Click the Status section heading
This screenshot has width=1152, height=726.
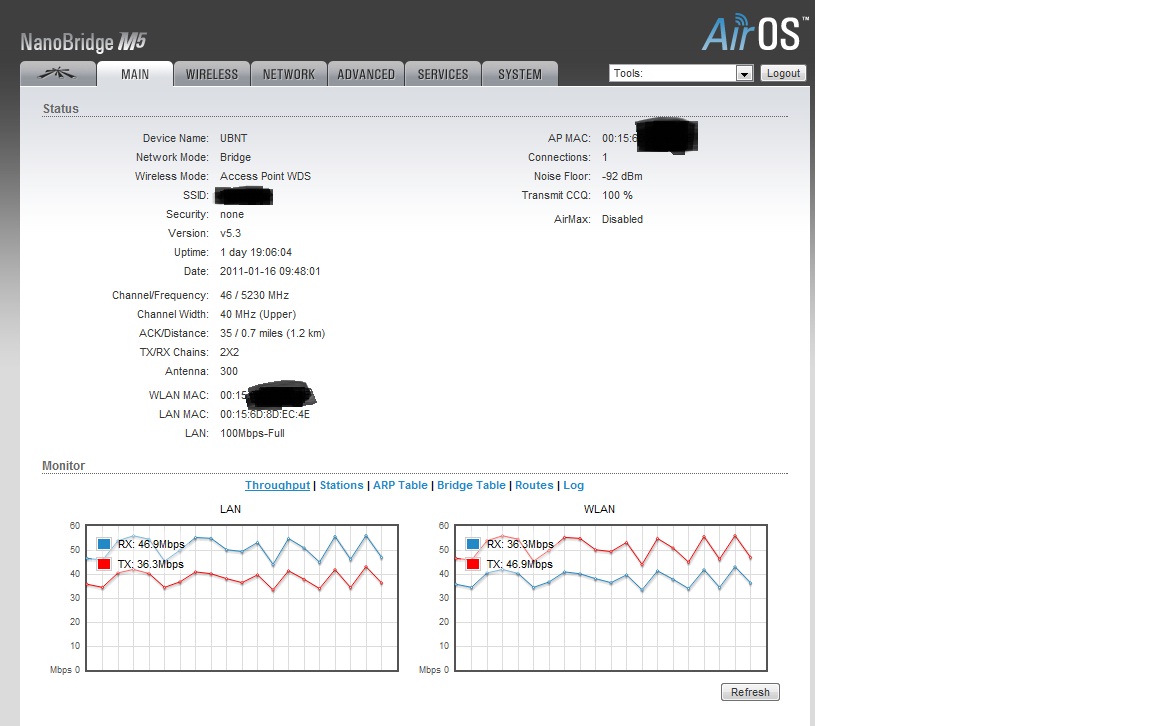(x=60, y=109)
